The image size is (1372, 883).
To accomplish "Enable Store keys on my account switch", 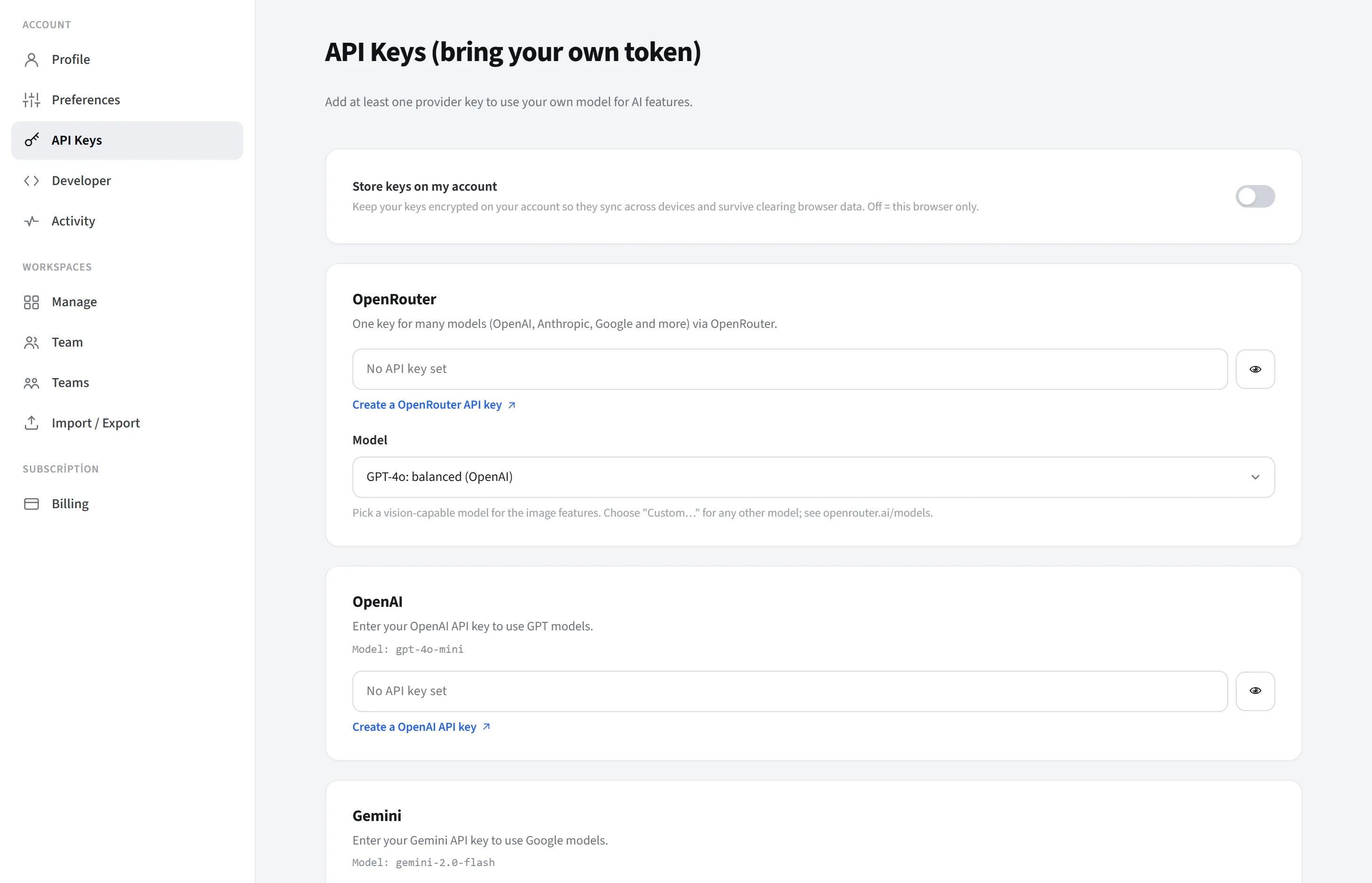I will 1255,197.
